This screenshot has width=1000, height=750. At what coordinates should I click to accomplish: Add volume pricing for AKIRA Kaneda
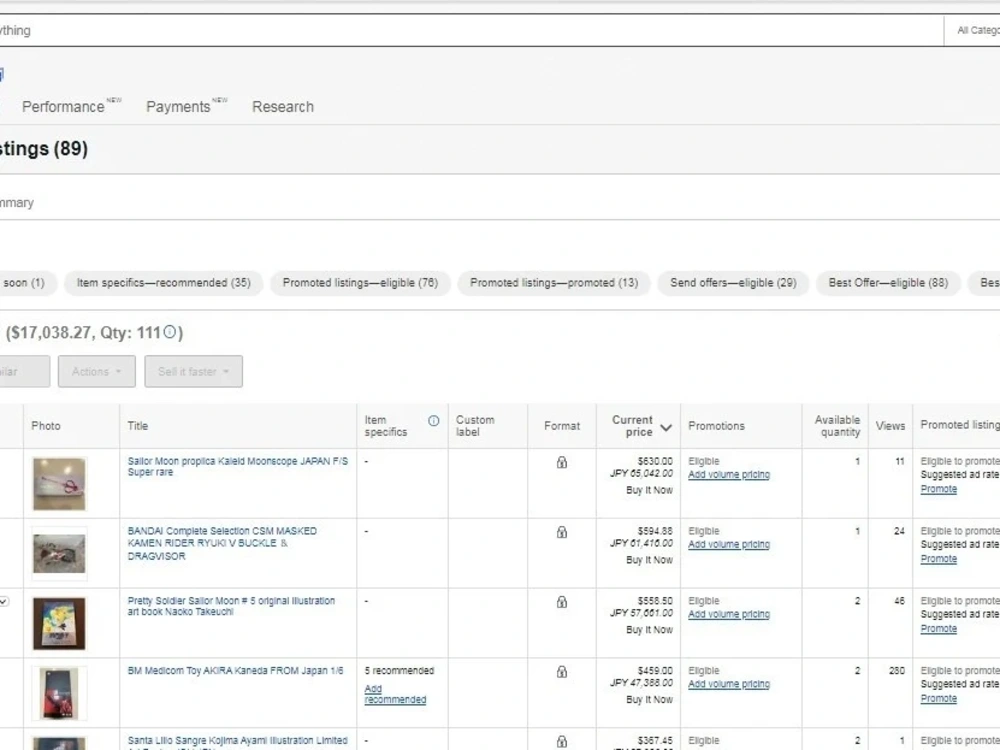tap(728, 684)
